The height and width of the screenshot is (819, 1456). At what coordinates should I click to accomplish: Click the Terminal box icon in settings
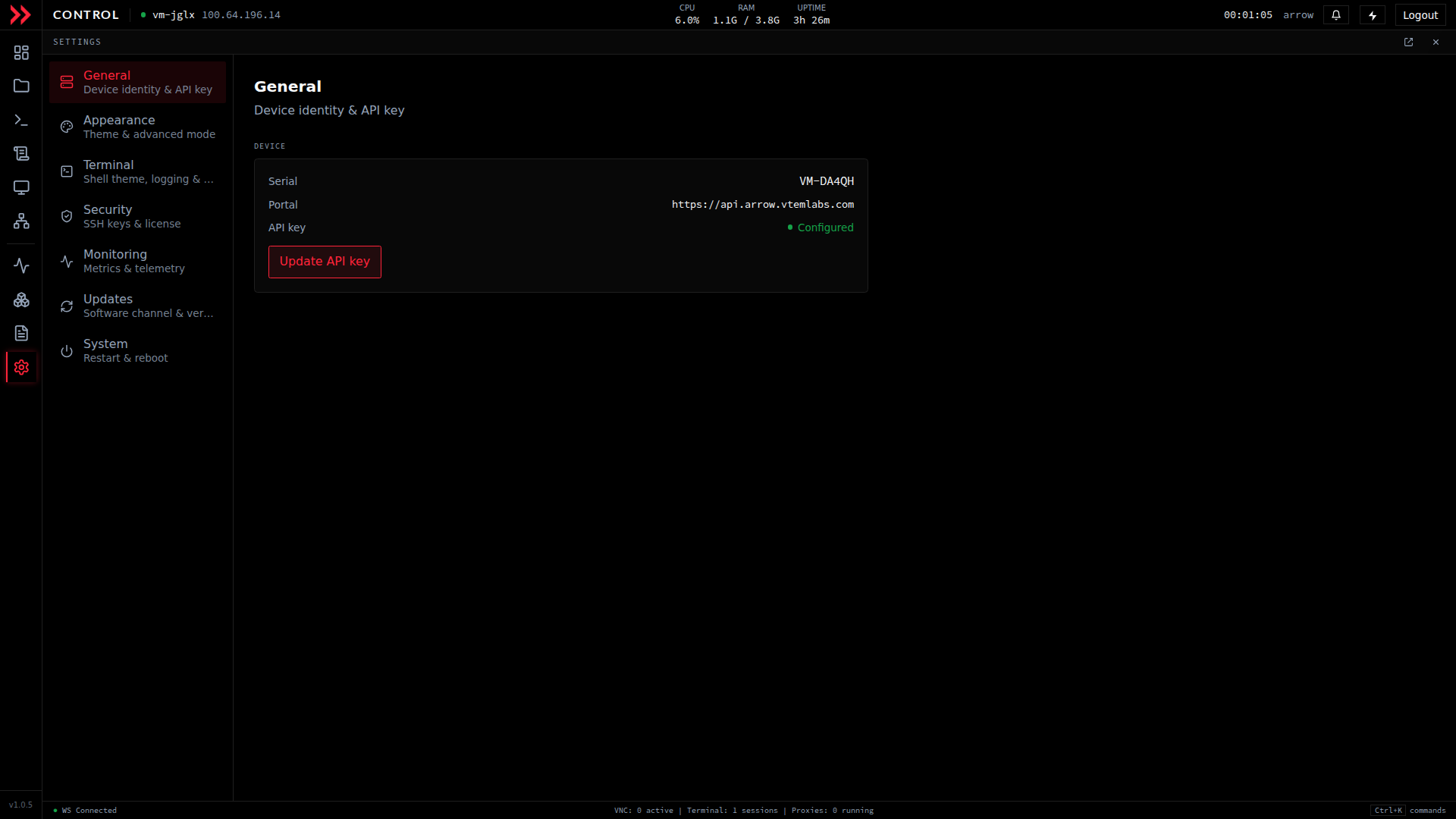pos(67,171)
